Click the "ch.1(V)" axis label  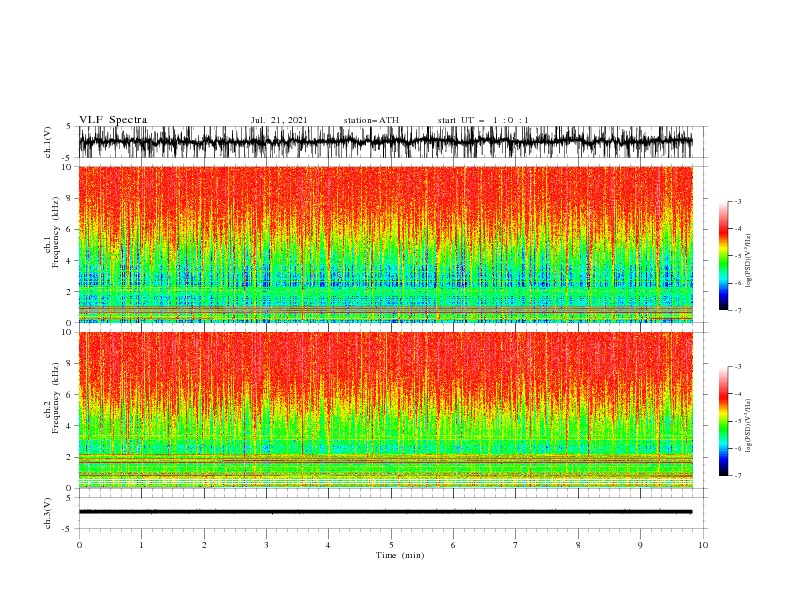[x=48, y=142]
